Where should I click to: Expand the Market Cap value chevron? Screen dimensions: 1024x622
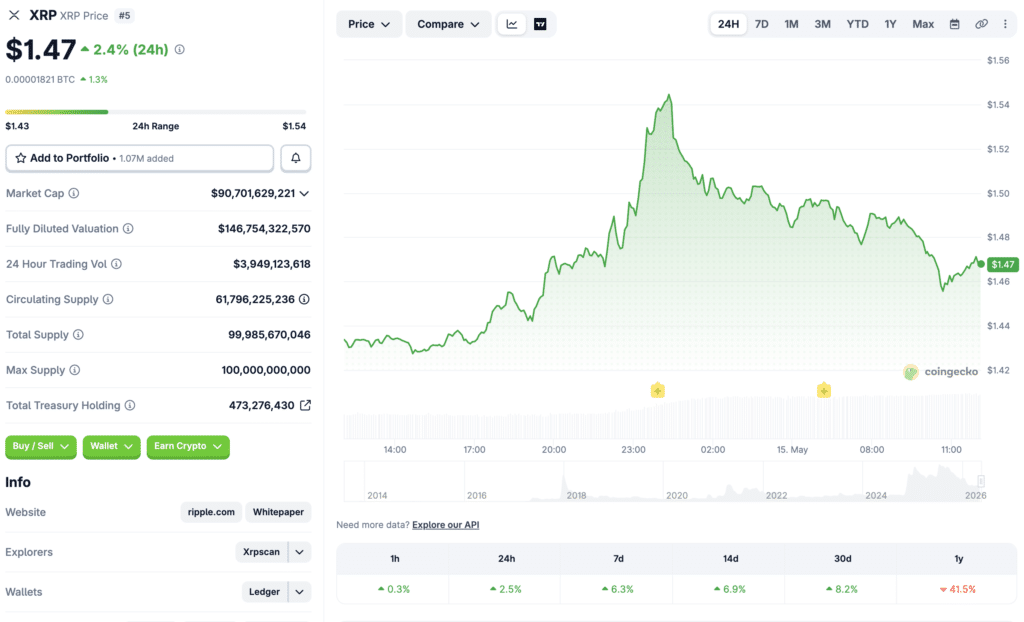pyautogui.click(x=304, y=193)
